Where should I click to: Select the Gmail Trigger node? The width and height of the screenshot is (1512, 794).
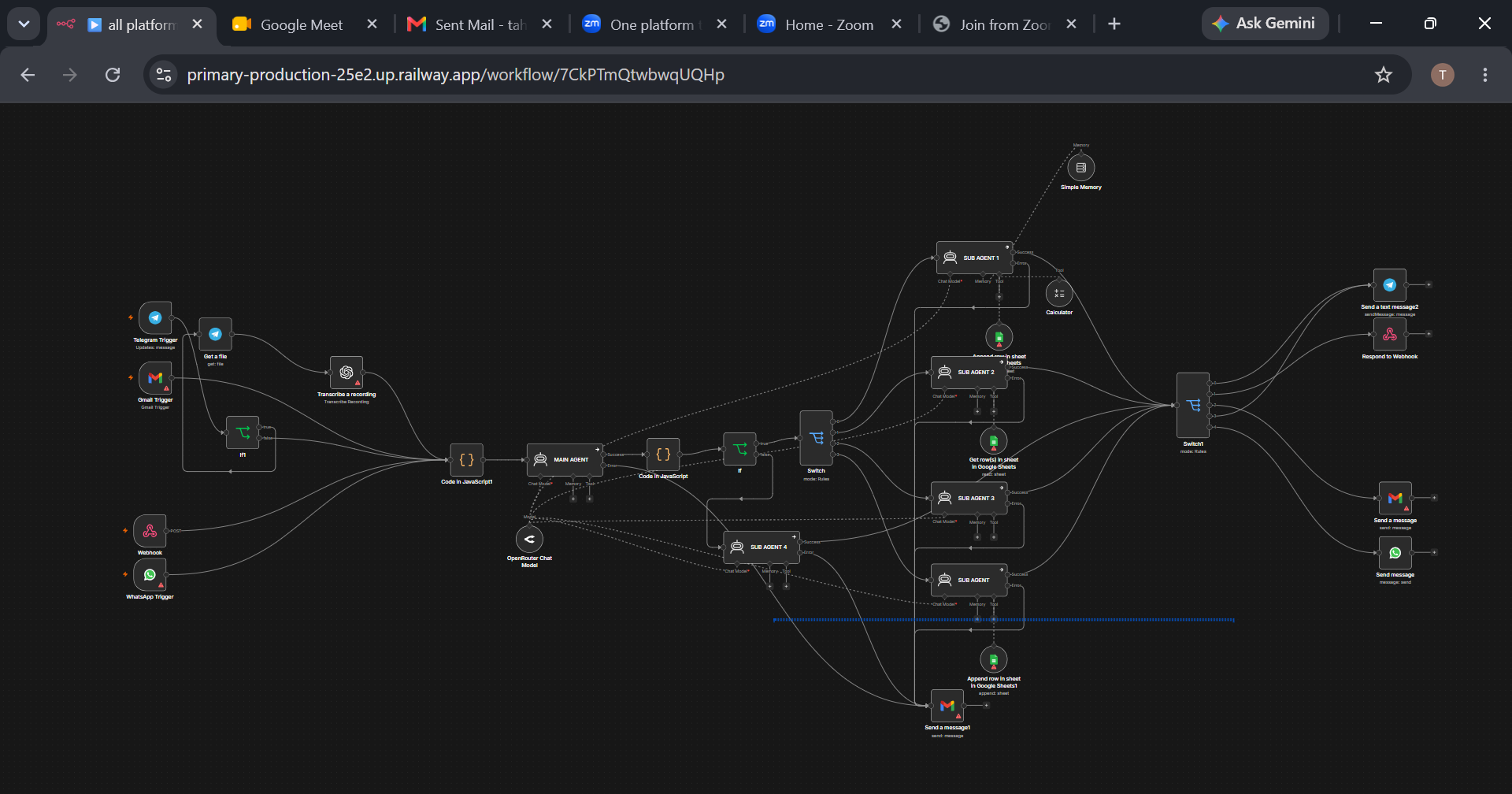coord(155,378)
